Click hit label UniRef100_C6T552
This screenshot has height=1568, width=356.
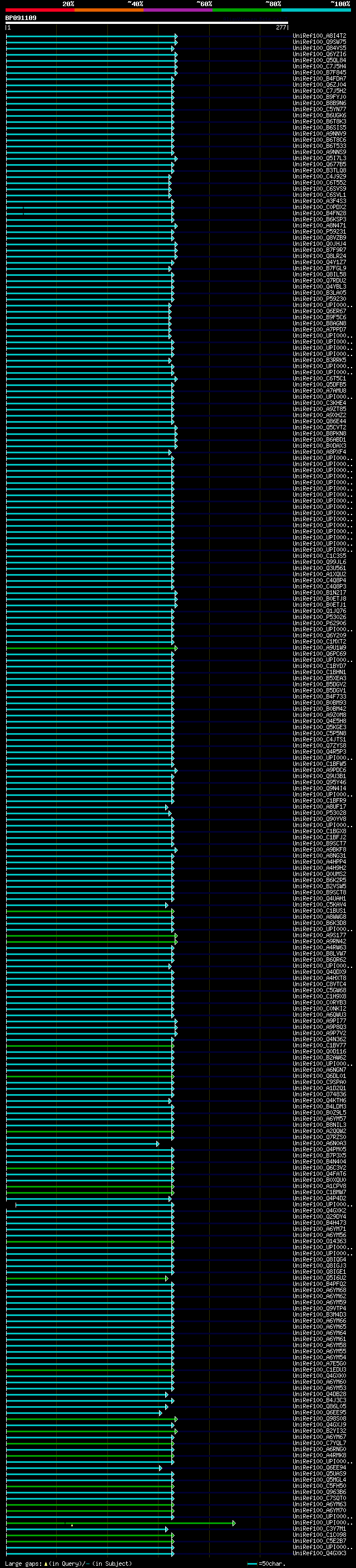click(319, 182)
